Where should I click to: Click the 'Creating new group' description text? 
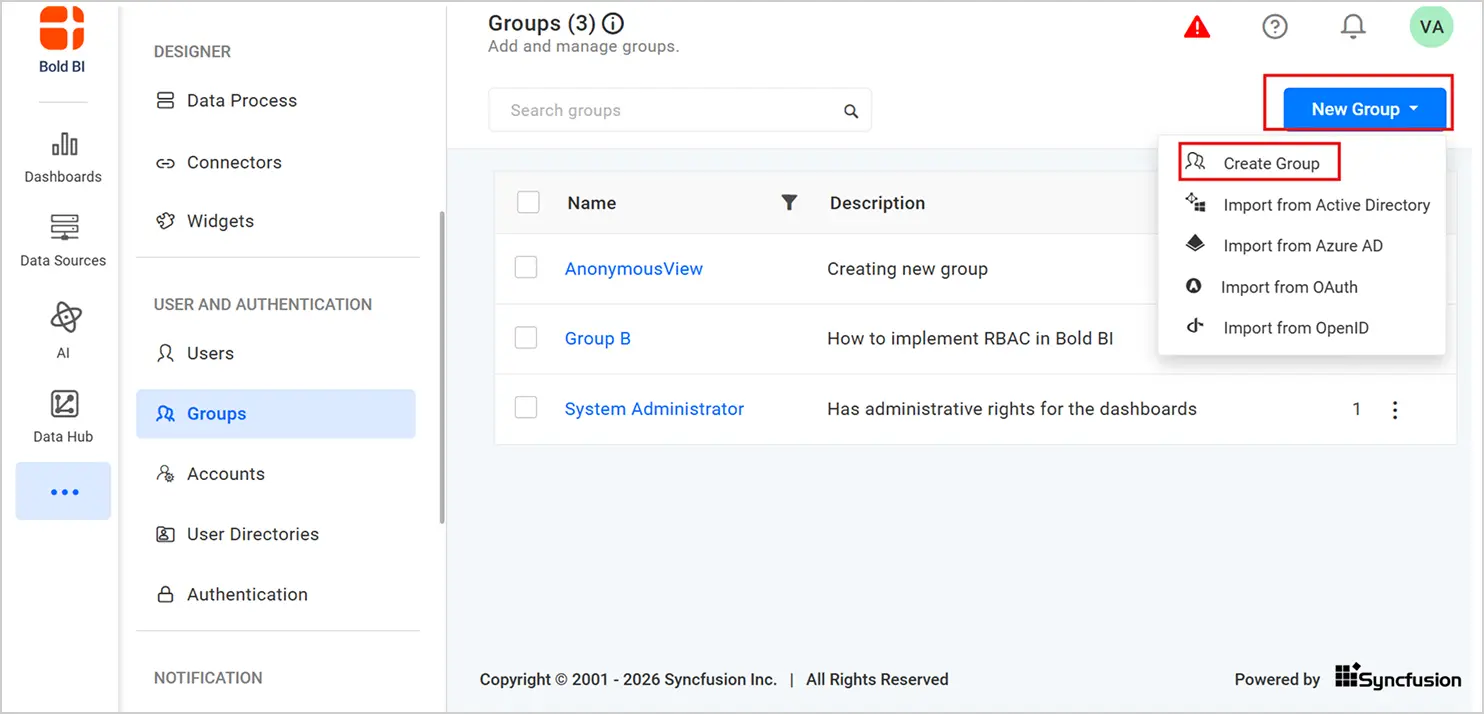tap(907, 269)
